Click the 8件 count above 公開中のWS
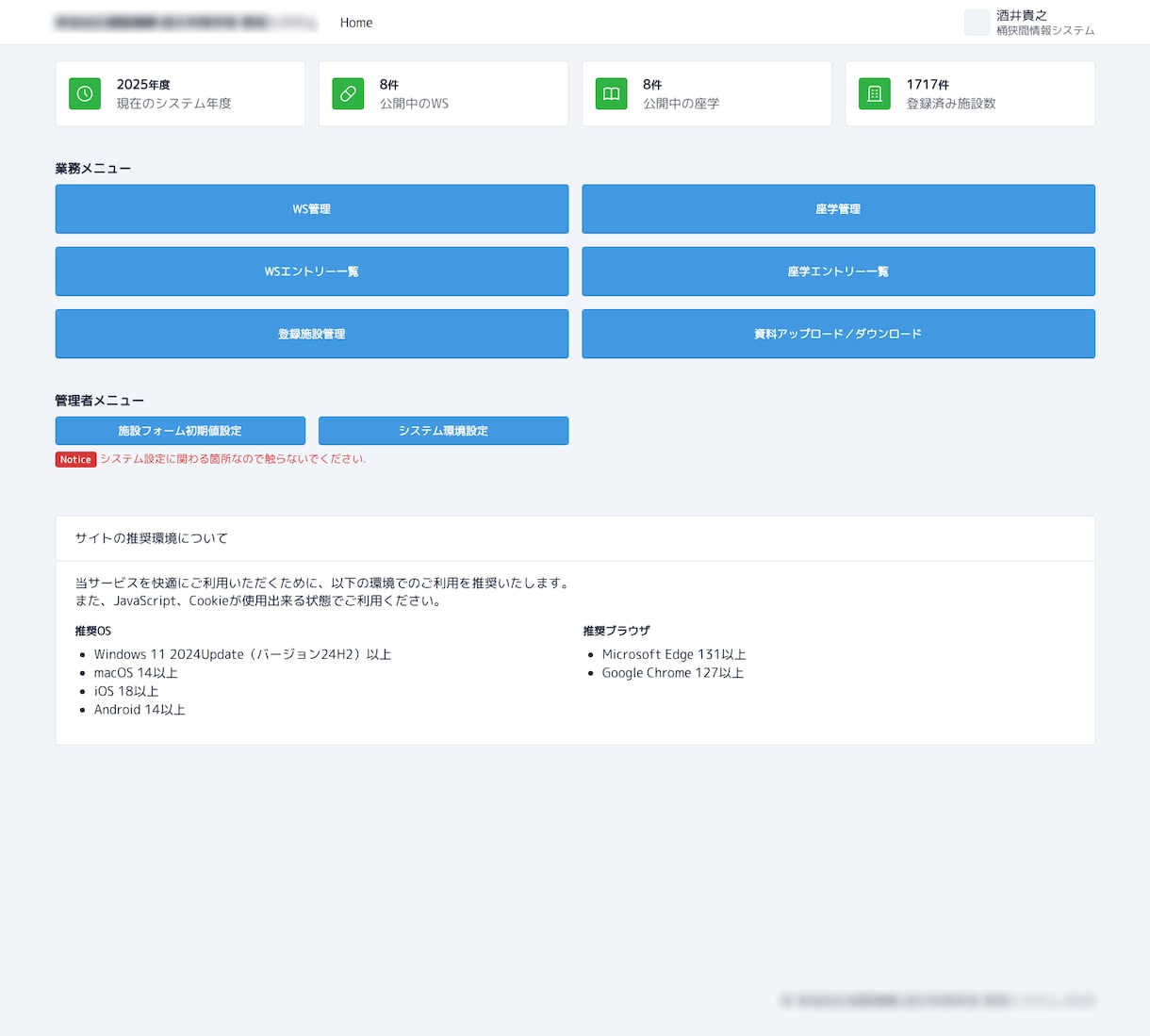 [x=389, y=85]
